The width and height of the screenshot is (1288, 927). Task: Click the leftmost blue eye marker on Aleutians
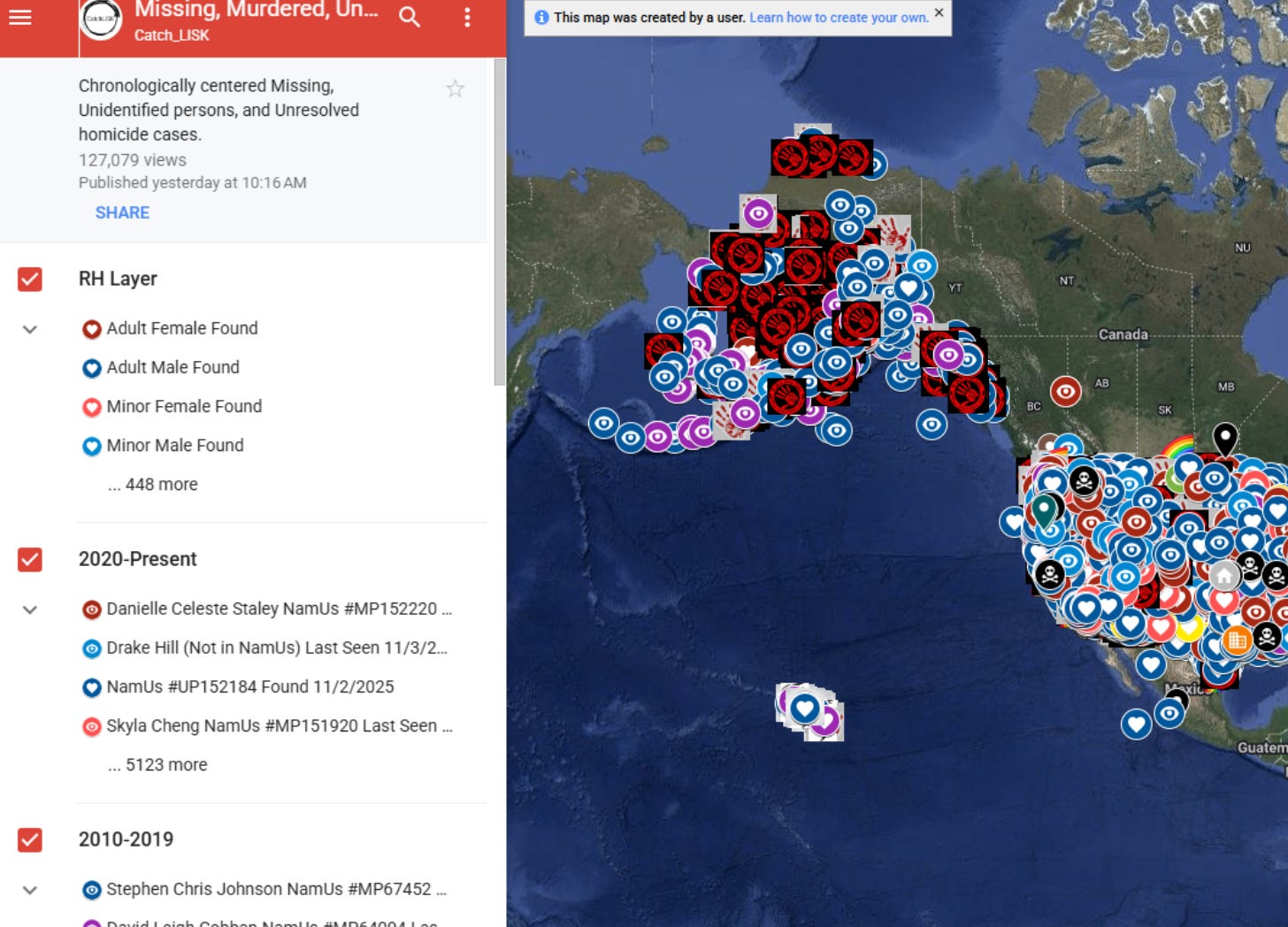pos(604,423)
